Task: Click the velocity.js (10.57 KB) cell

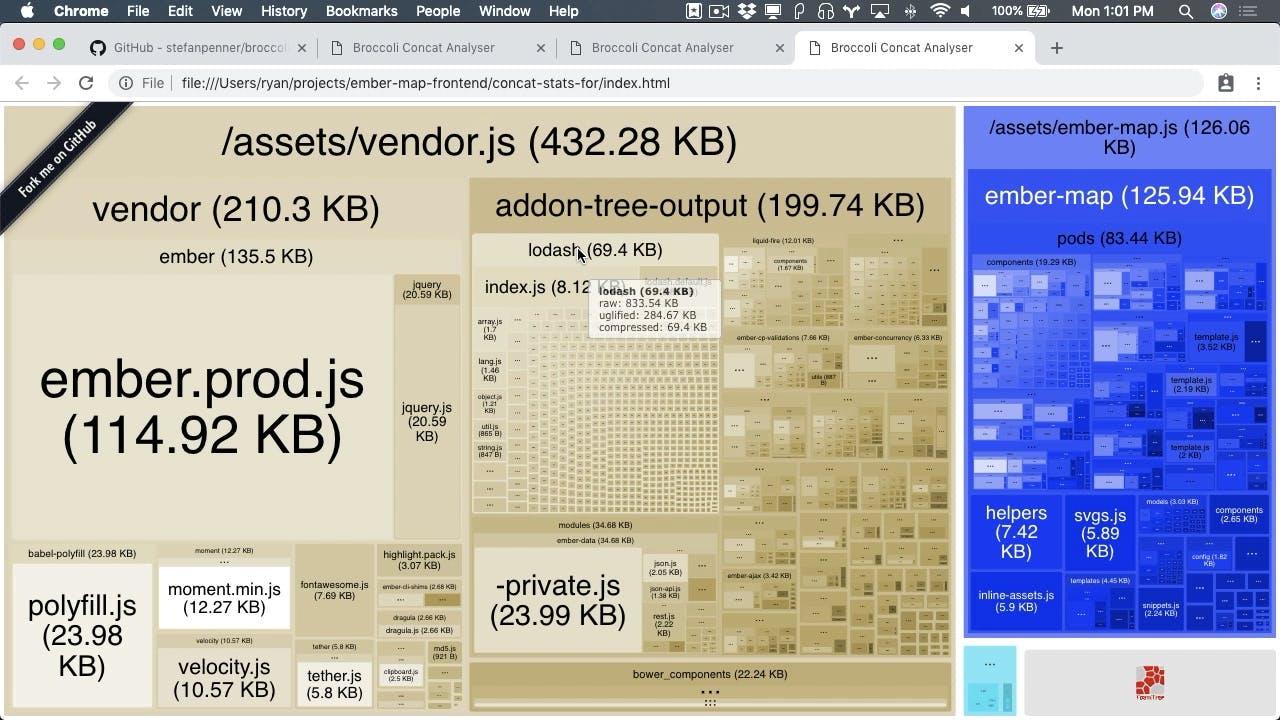Action: click(x=224, y=677)
